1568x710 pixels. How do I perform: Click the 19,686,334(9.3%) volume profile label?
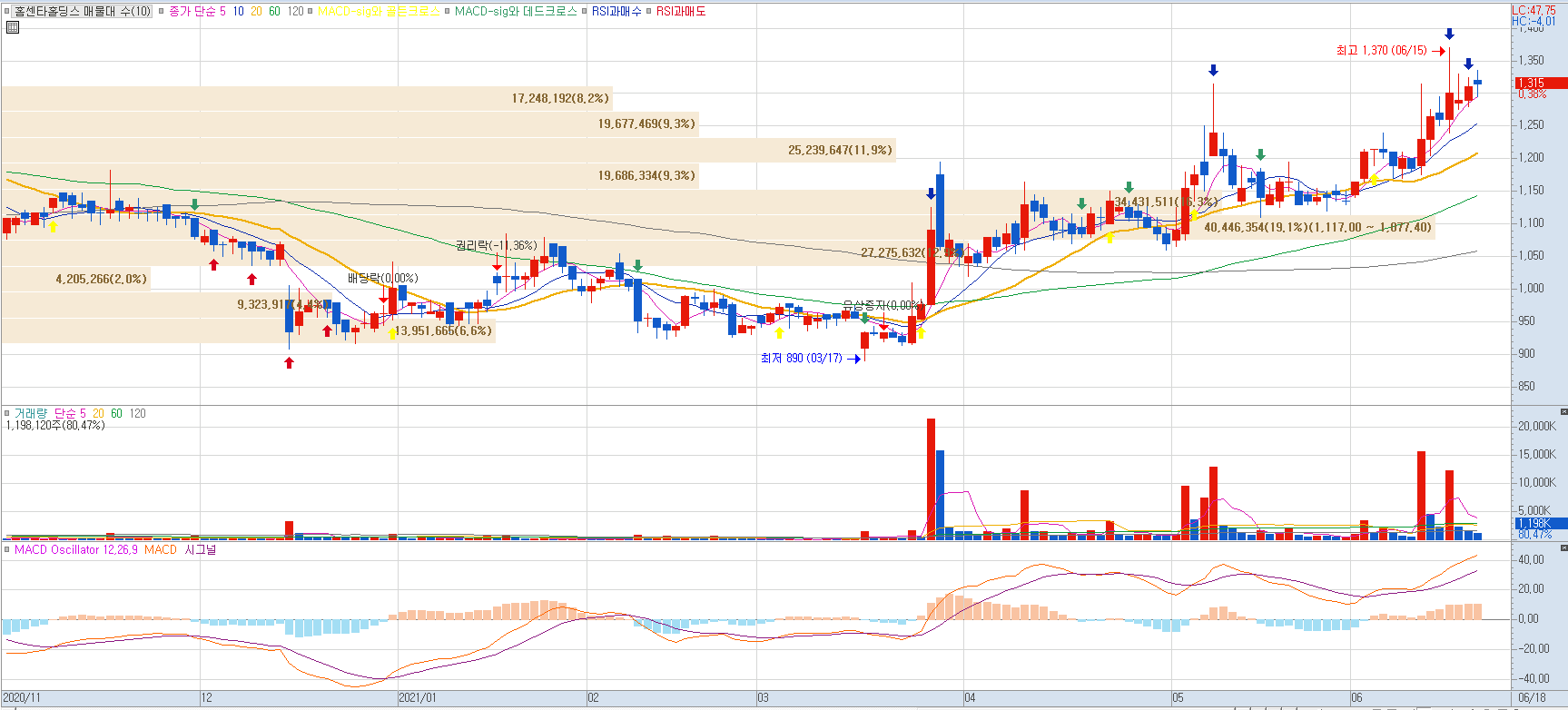click(646, 175)
